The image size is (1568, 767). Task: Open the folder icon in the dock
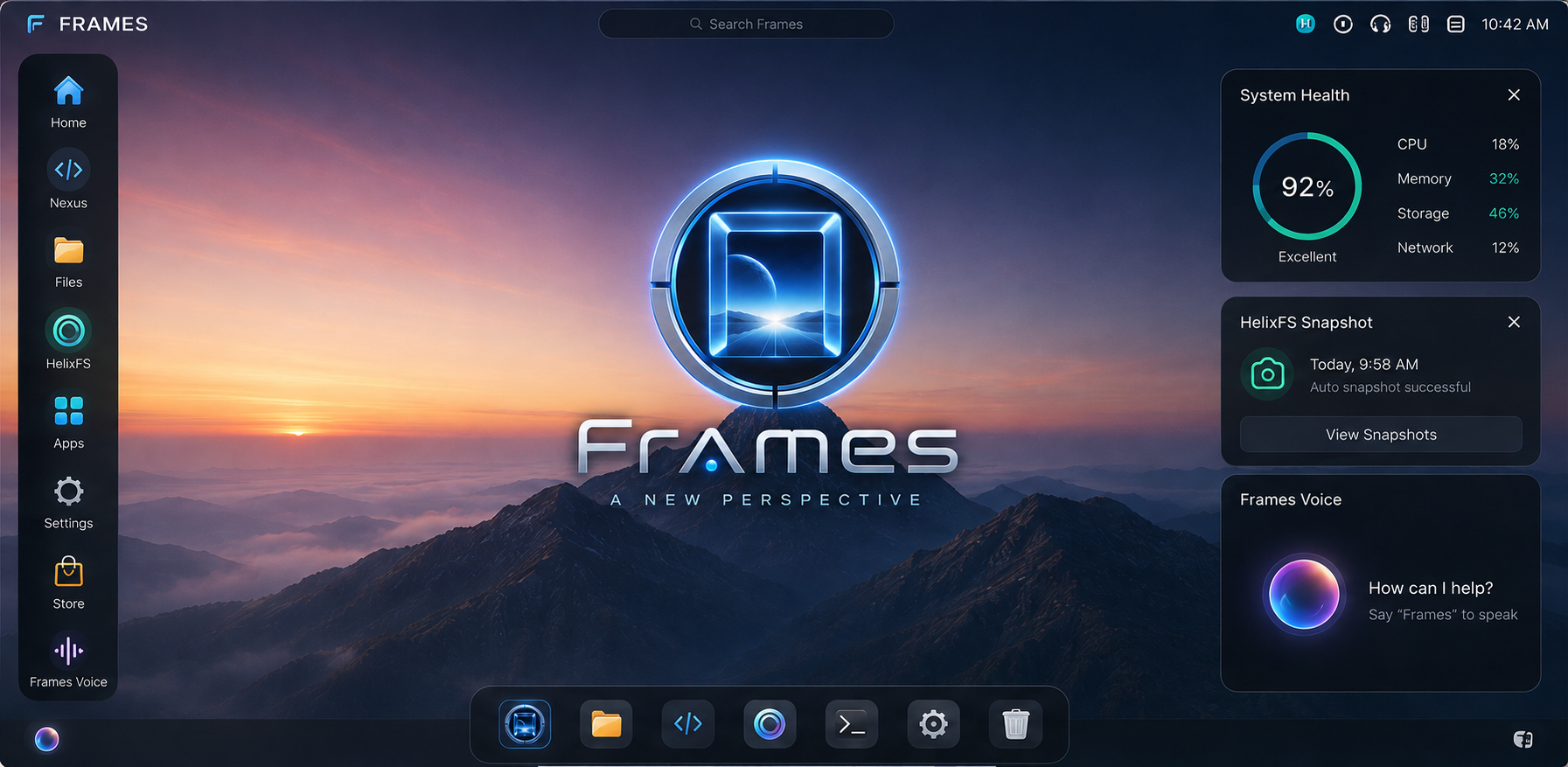606,724
